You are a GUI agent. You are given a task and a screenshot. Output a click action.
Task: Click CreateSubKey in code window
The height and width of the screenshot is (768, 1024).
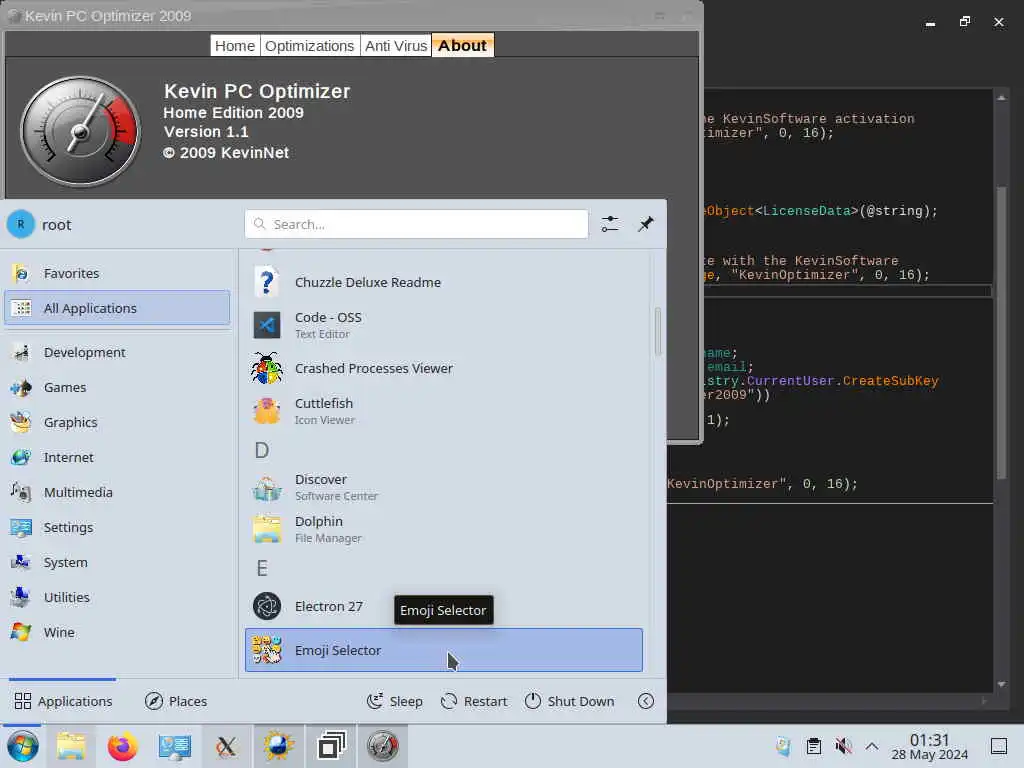[890, 381]
